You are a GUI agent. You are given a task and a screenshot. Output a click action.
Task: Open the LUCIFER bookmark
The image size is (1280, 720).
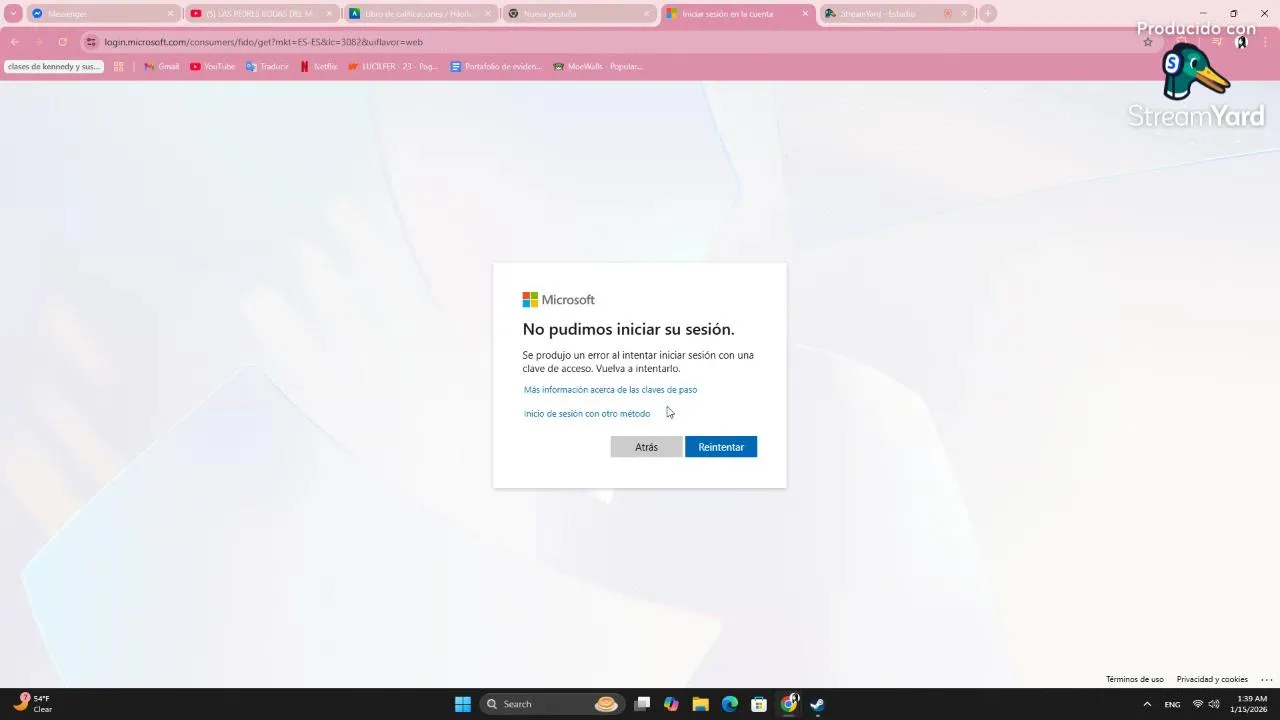(393, 67)
